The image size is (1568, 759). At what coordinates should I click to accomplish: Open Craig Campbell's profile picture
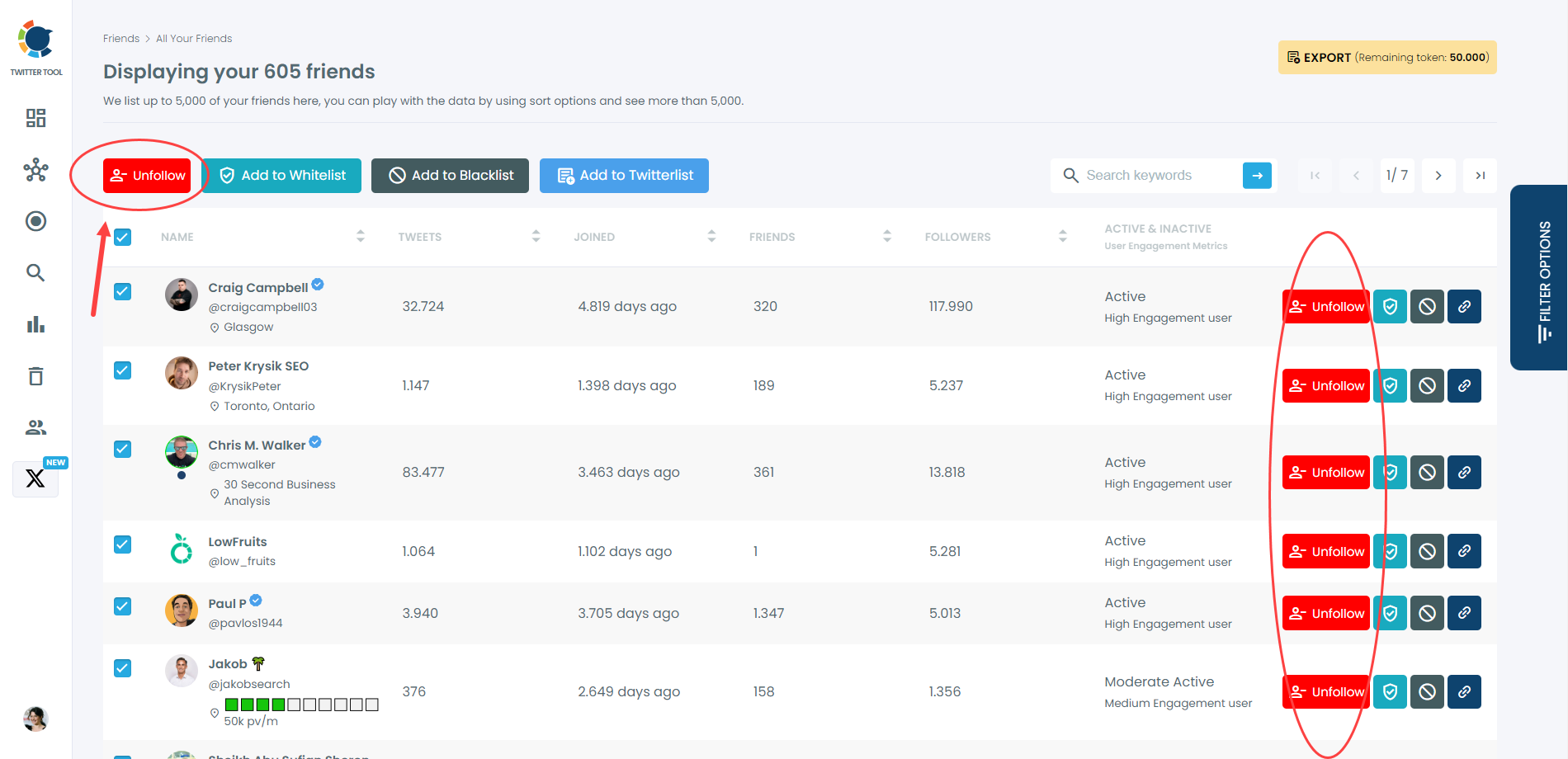tap(182, 295)
